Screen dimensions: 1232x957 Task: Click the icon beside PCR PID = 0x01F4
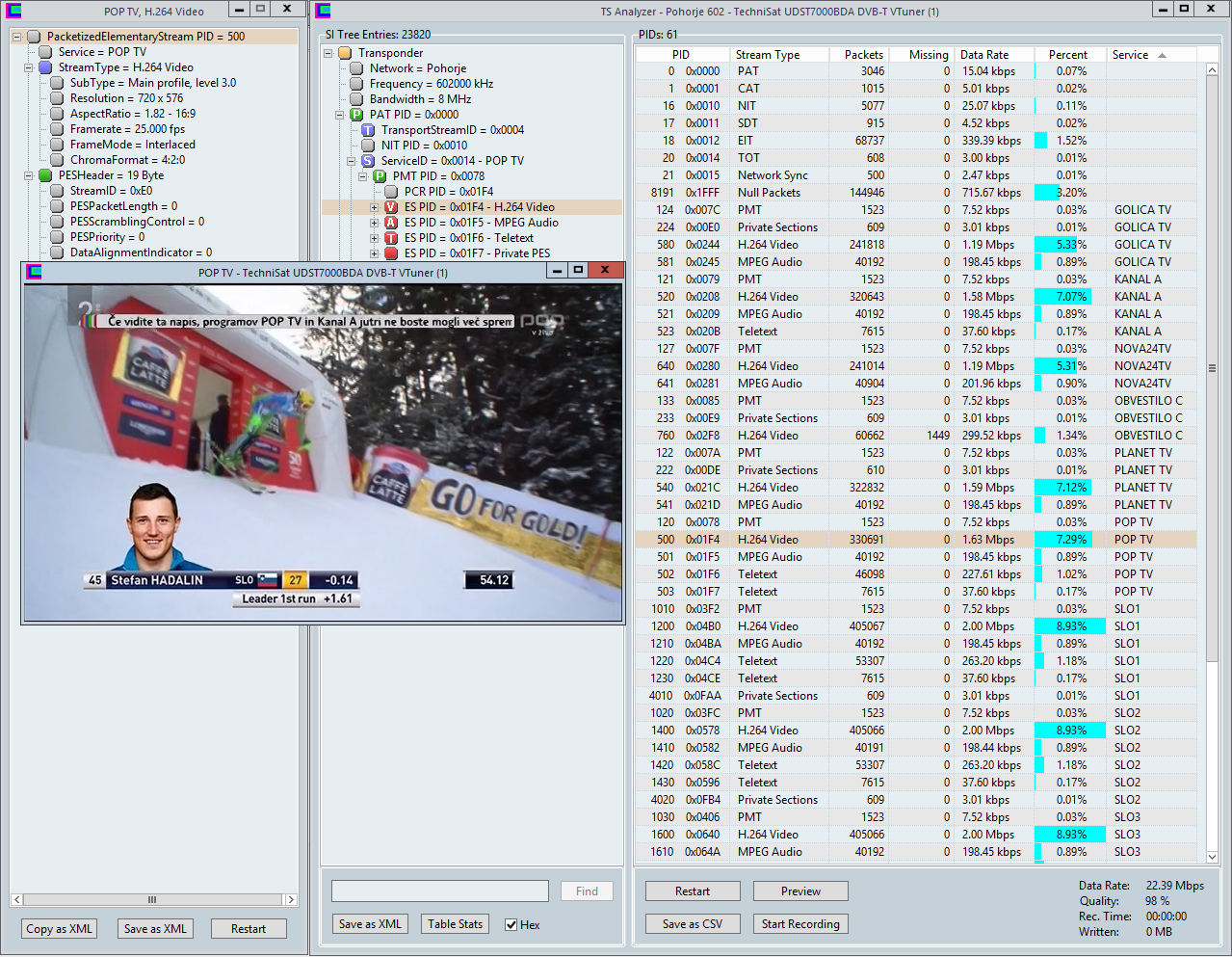pyautogui.click(x=391, y=192)
